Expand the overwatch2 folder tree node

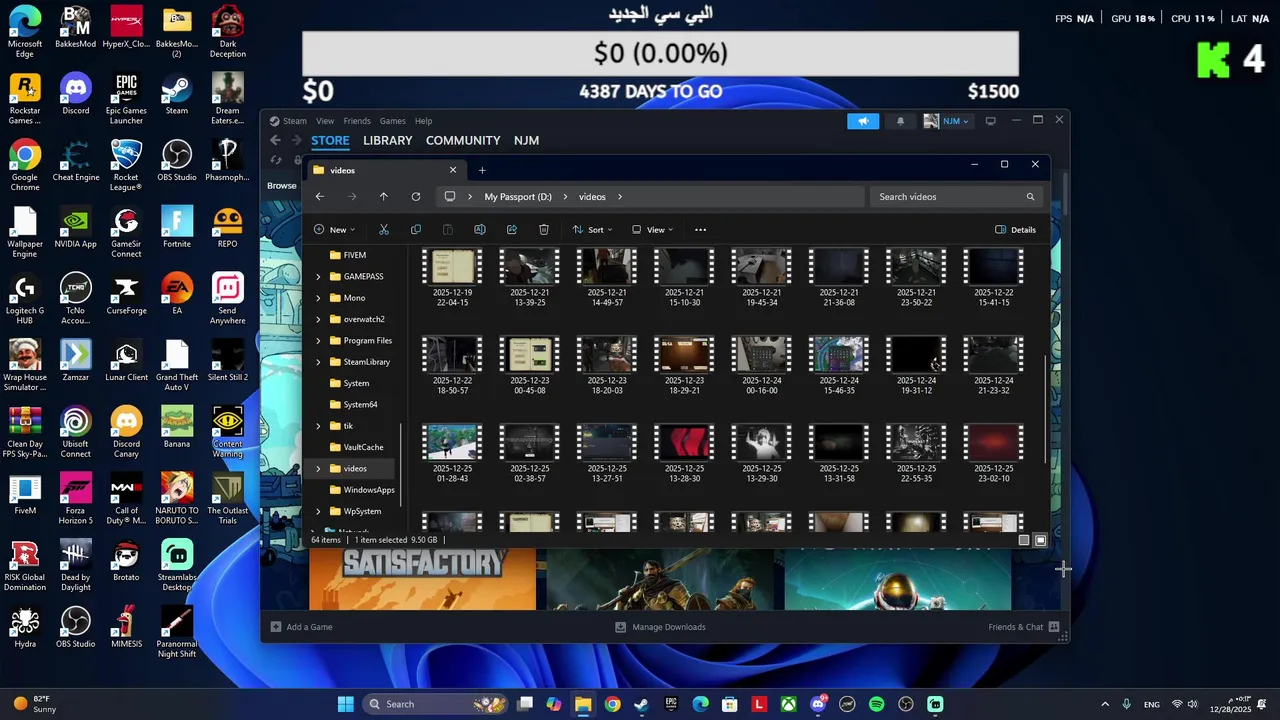pos(318,319)
